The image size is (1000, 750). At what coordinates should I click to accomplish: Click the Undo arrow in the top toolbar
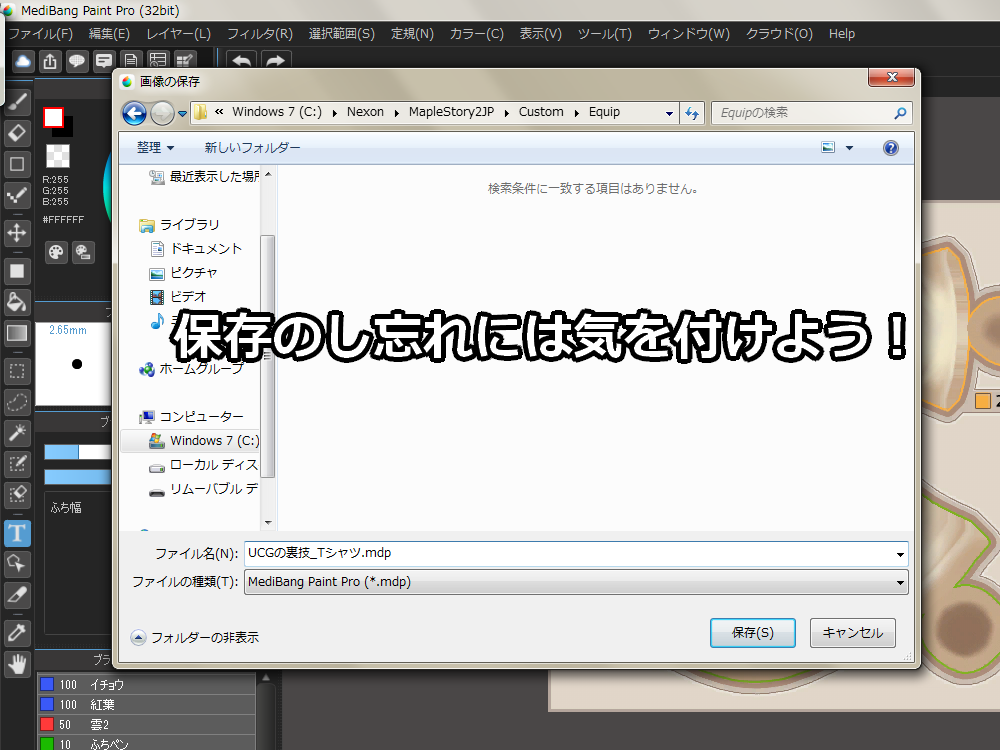(x=241, y=61)
